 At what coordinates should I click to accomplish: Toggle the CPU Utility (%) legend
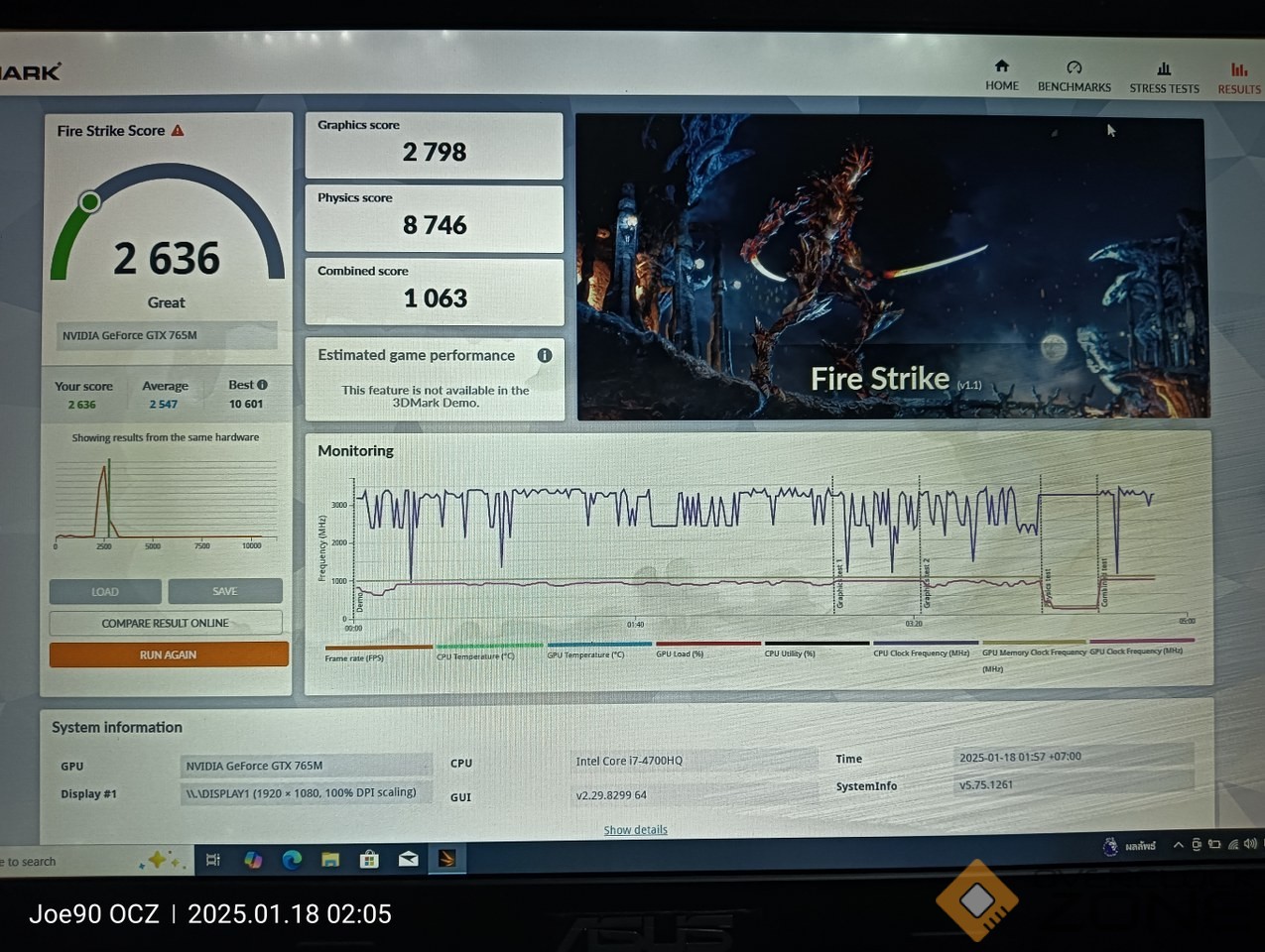[x=817, y=649]
